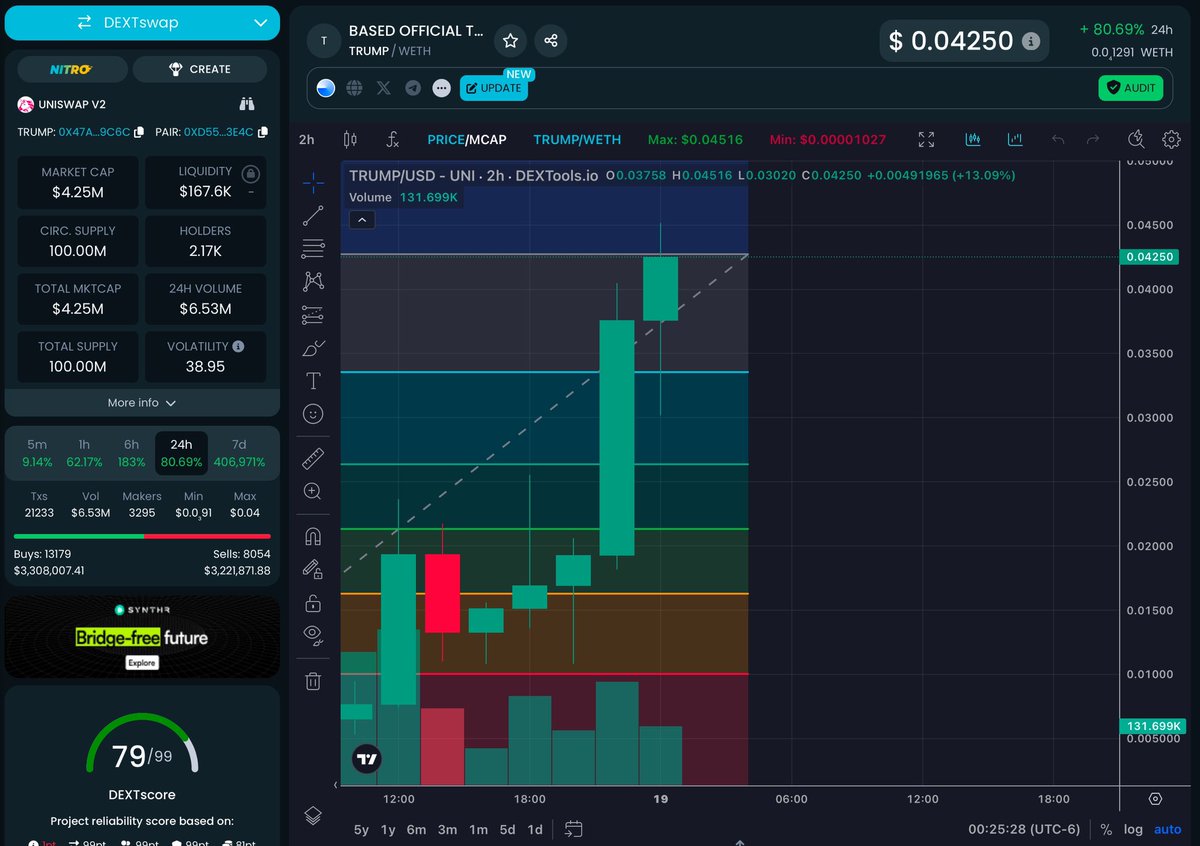Open the token Telegram link
Image resolution: width=1200 pixels, height=846 pixels.
413,88
